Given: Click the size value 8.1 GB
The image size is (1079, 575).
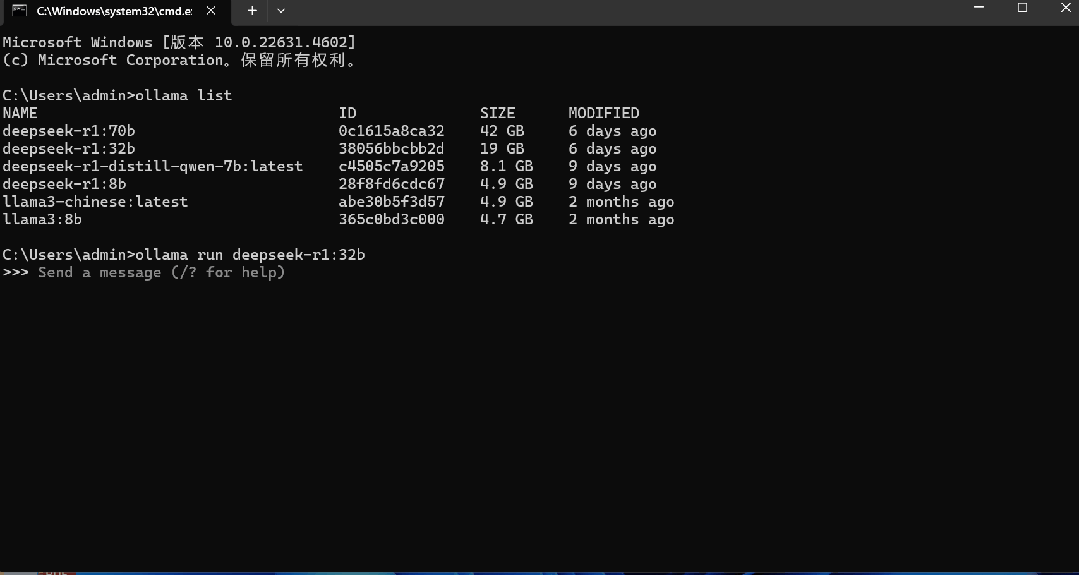Looking at the screenshot, I should (x=506, y=166).
